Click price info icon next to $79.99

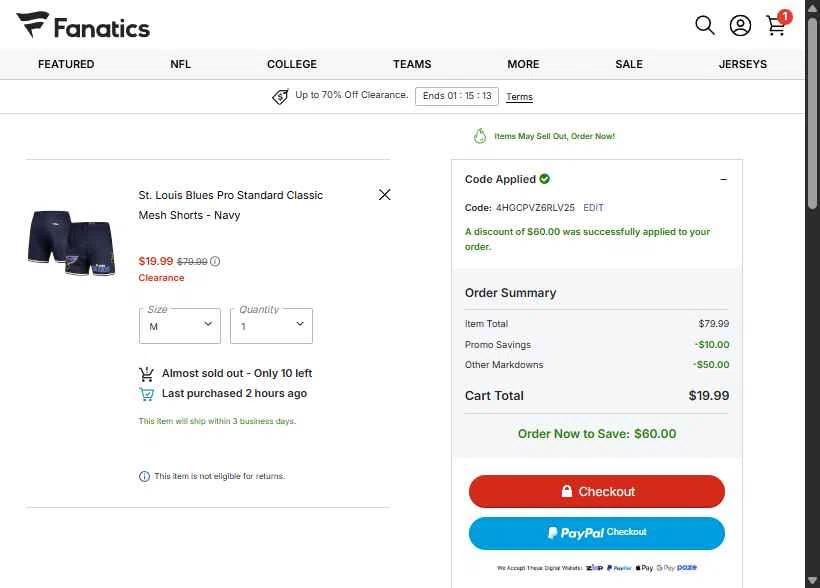[x=215, y=262]
